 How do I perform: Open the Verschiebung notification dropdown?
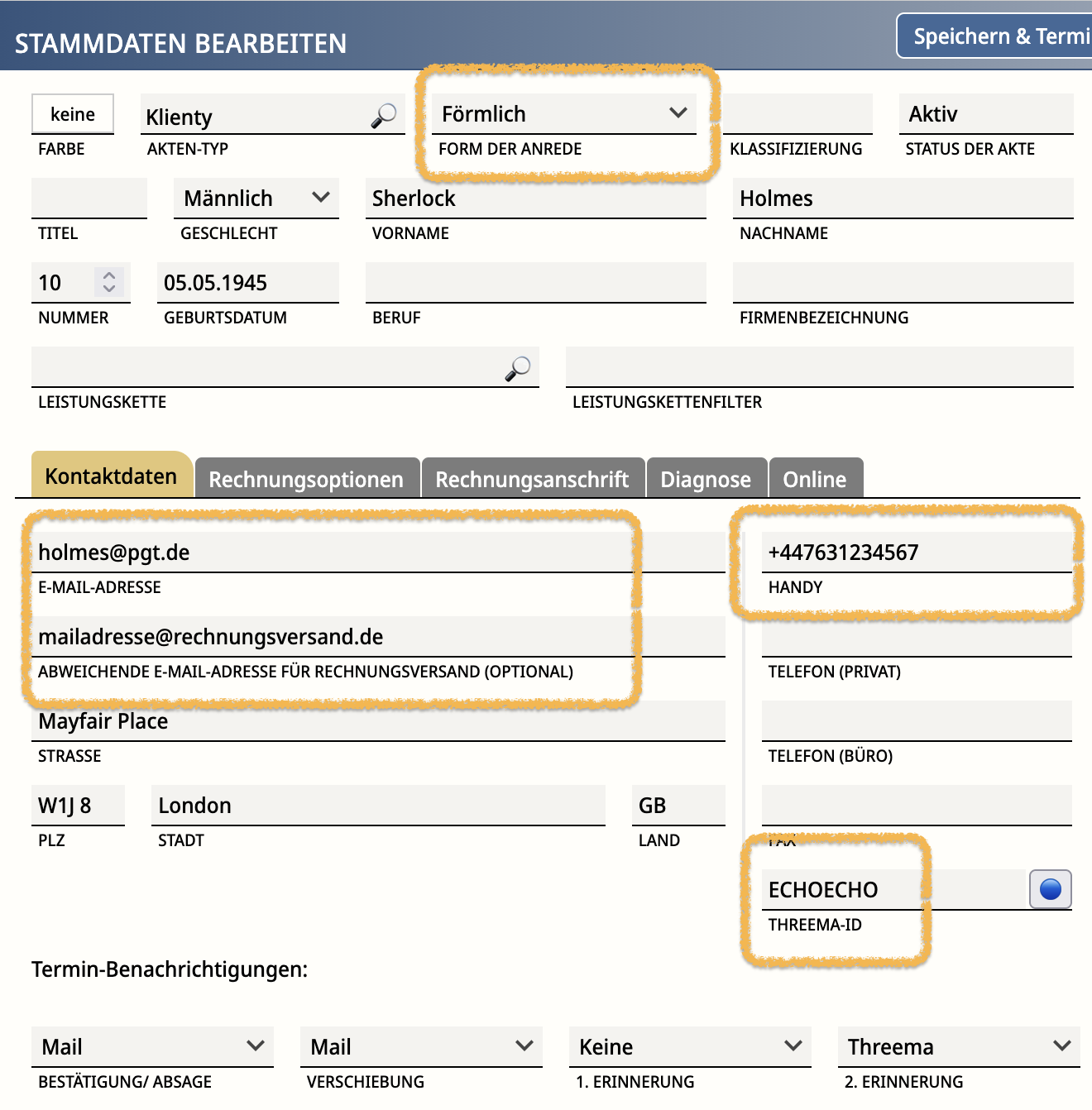tap(421, 1046)
